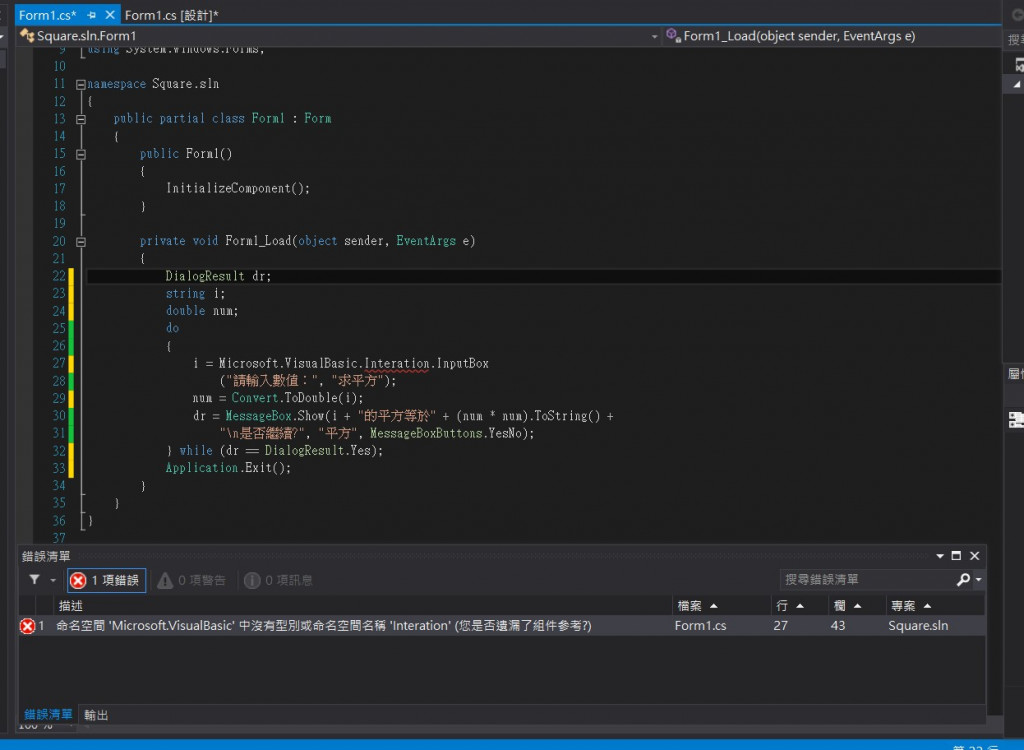This screenshot has width=1024, height=750.
Task: Click the red-underlined Interation word in the code
Action: click(x=396, y=364)
